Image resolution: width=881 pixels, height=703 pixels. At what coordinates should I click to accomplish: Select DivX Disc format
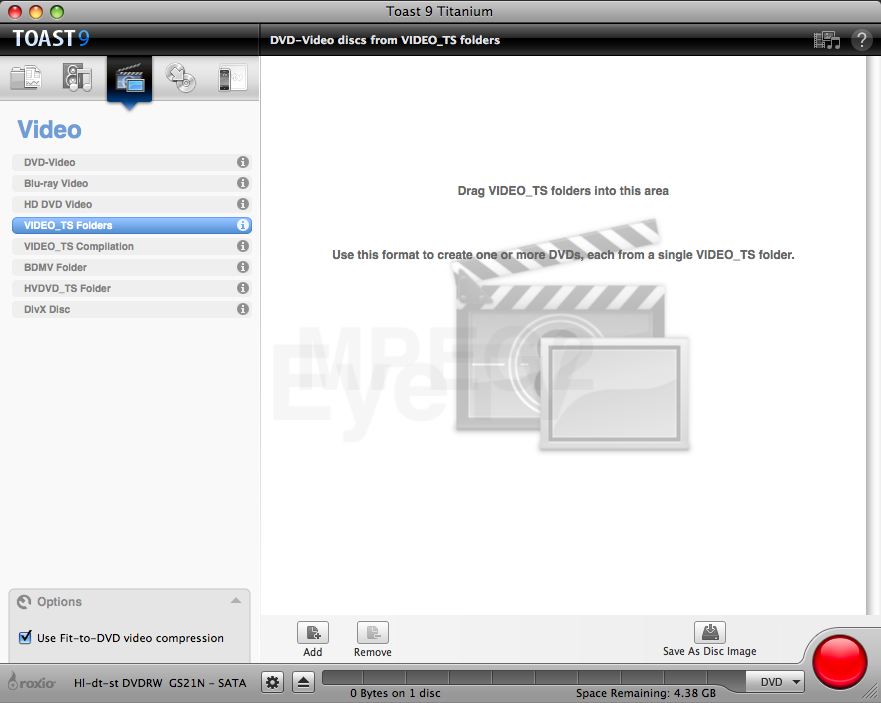click(131, 309)
